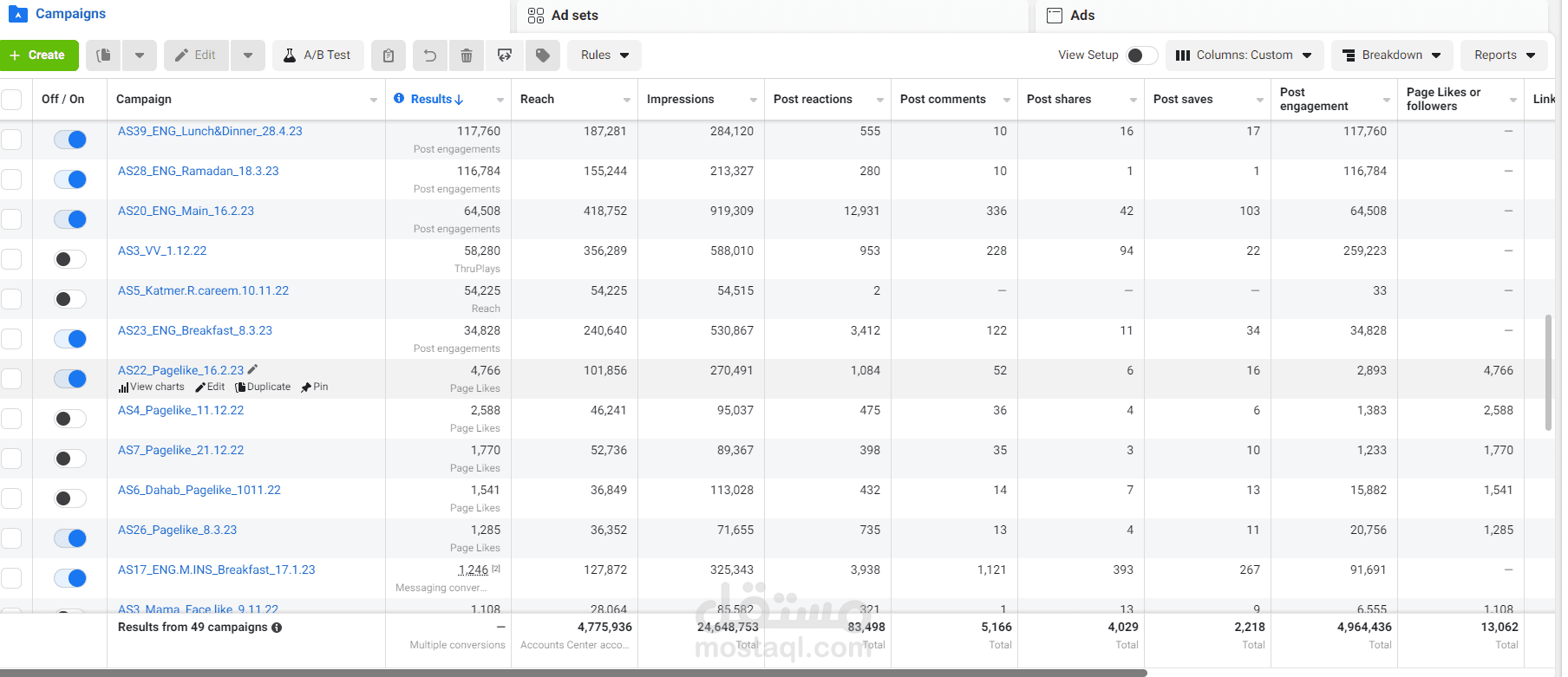Click the tag label icon
Image resolution: width=1568 pixels, height=677 pixels.
(542, 55)
